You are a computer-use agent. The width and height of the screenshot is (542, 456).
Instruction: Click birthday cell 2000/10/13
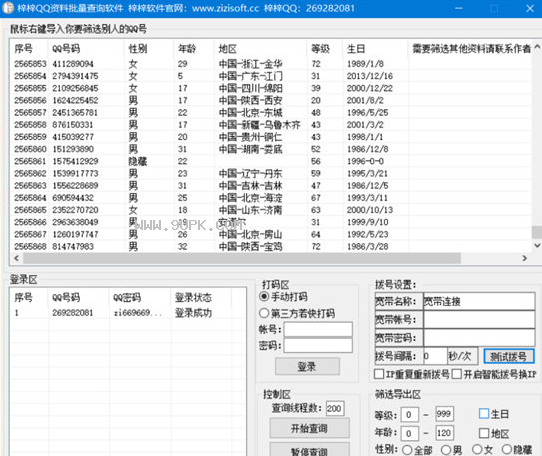click(x=370, y=210)
